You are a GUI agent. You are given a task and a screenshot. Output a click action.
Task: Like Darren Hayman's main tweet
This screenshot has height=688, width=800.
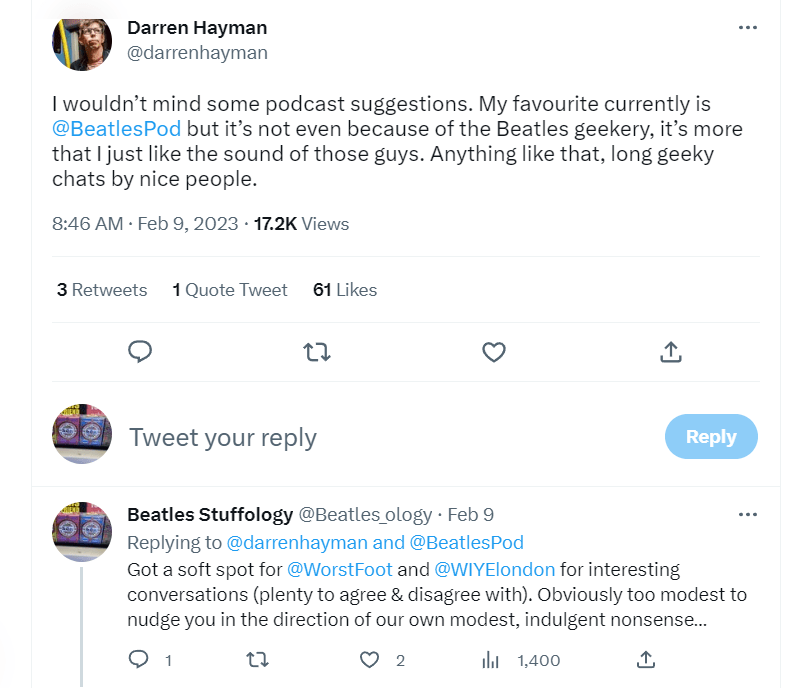494,351
